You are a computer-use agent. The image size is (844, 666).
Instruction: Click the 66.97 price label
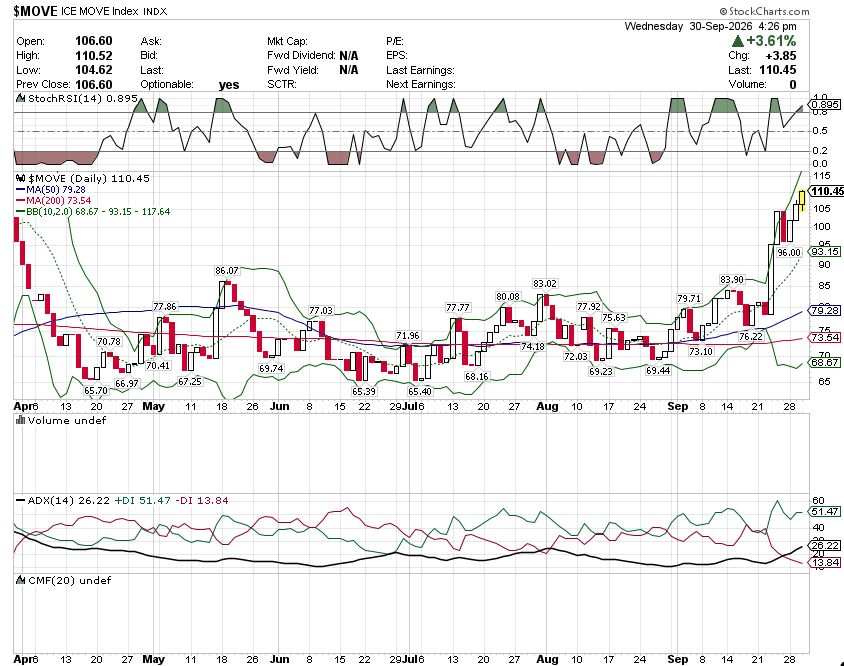(127, 383)
